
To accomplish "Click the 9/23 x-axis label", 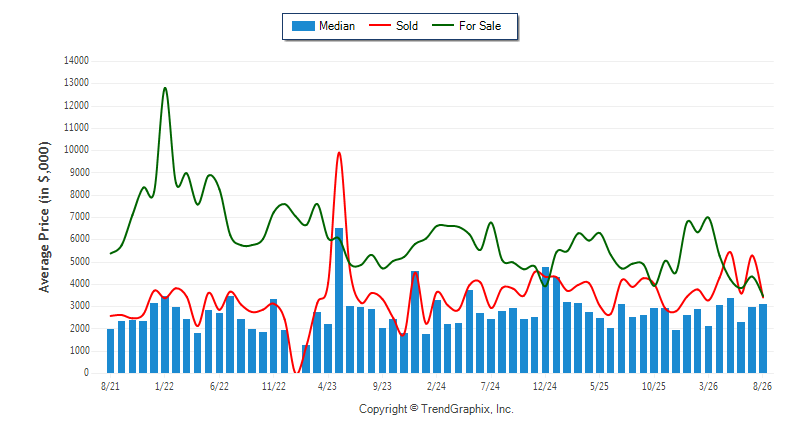I will [x=382, y=387].
